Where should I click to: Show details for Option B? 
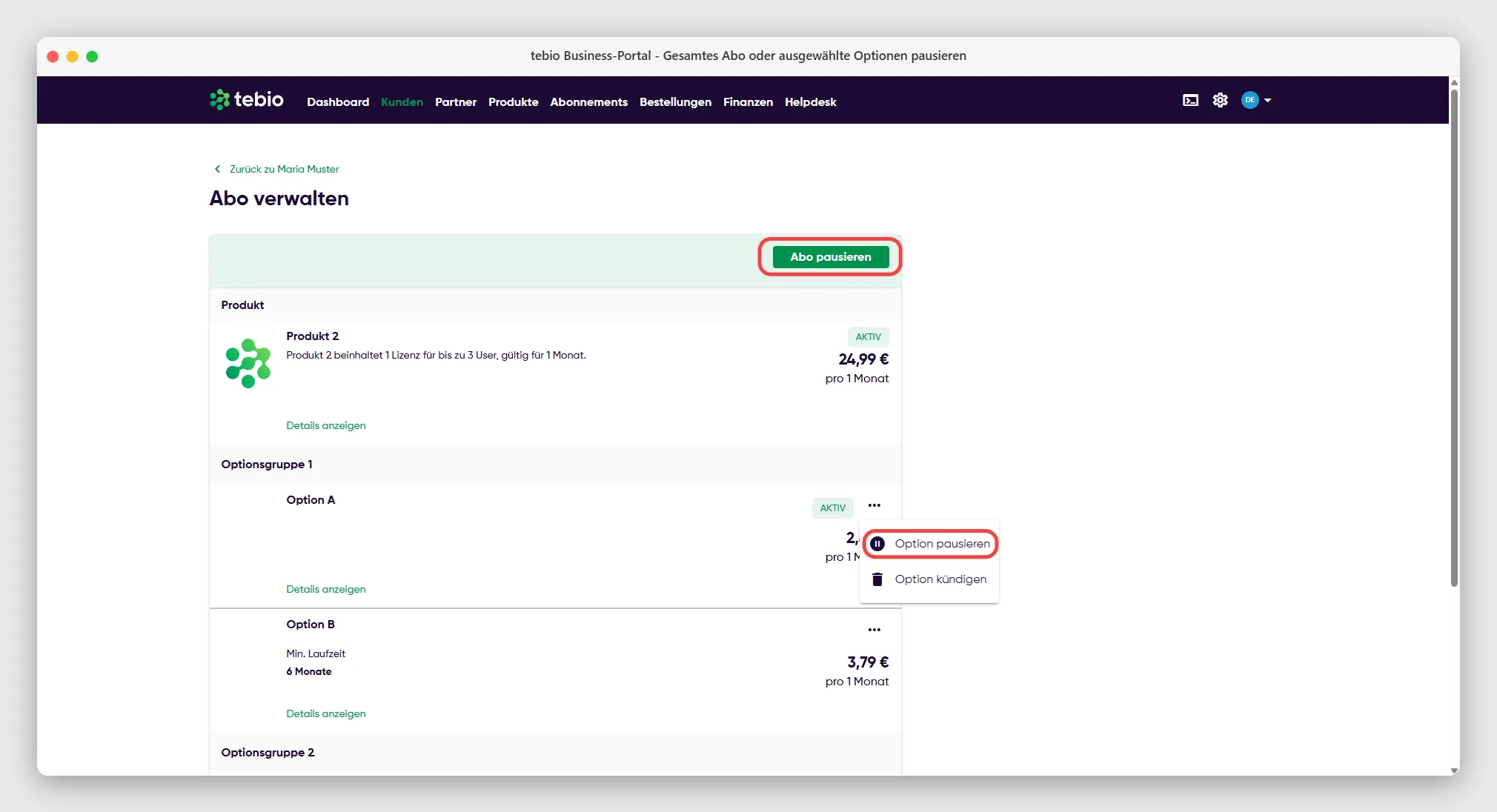point(326,713)
